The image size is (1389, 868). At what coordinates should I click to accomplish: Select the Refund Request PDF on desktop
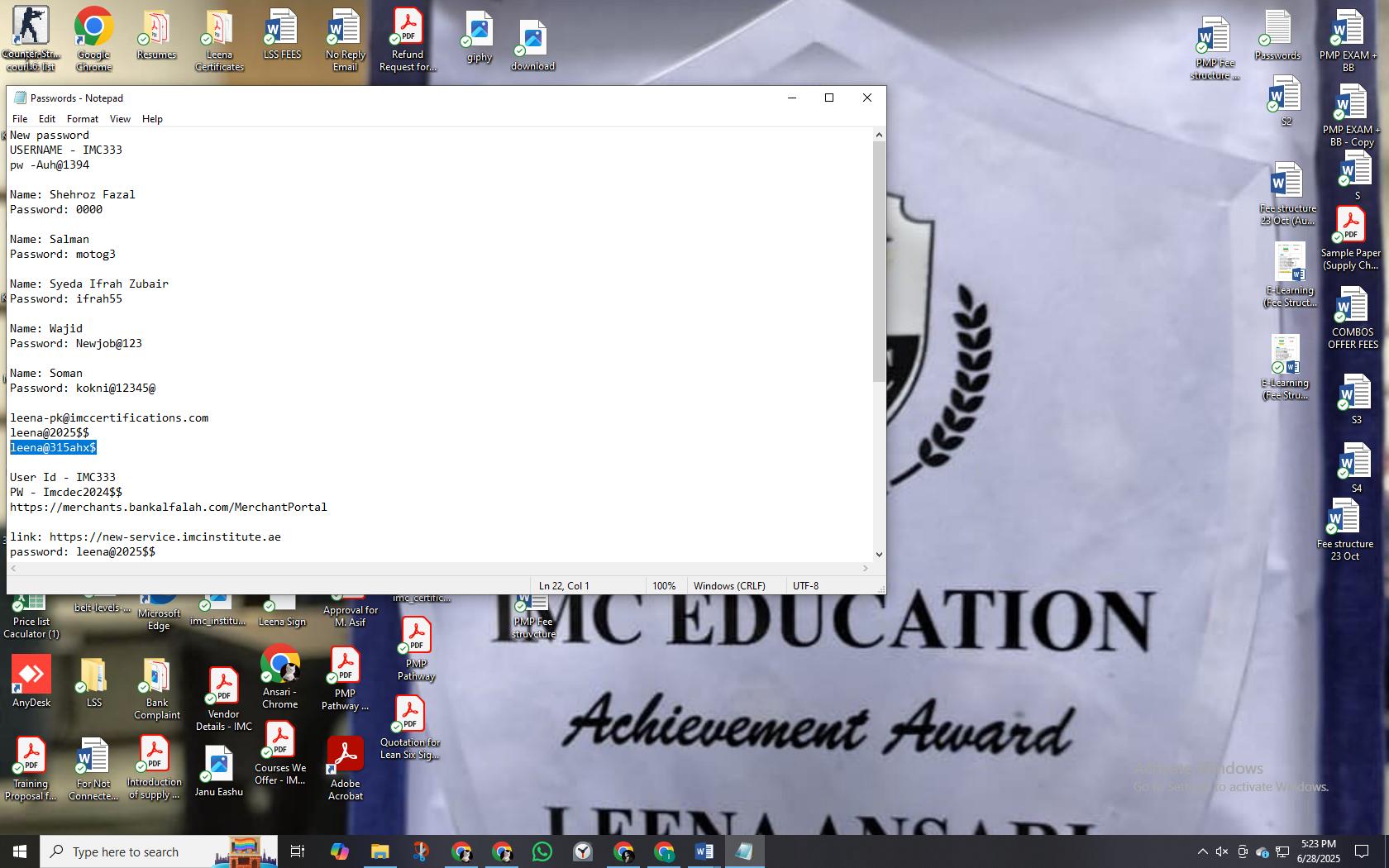tap(408, 41)
